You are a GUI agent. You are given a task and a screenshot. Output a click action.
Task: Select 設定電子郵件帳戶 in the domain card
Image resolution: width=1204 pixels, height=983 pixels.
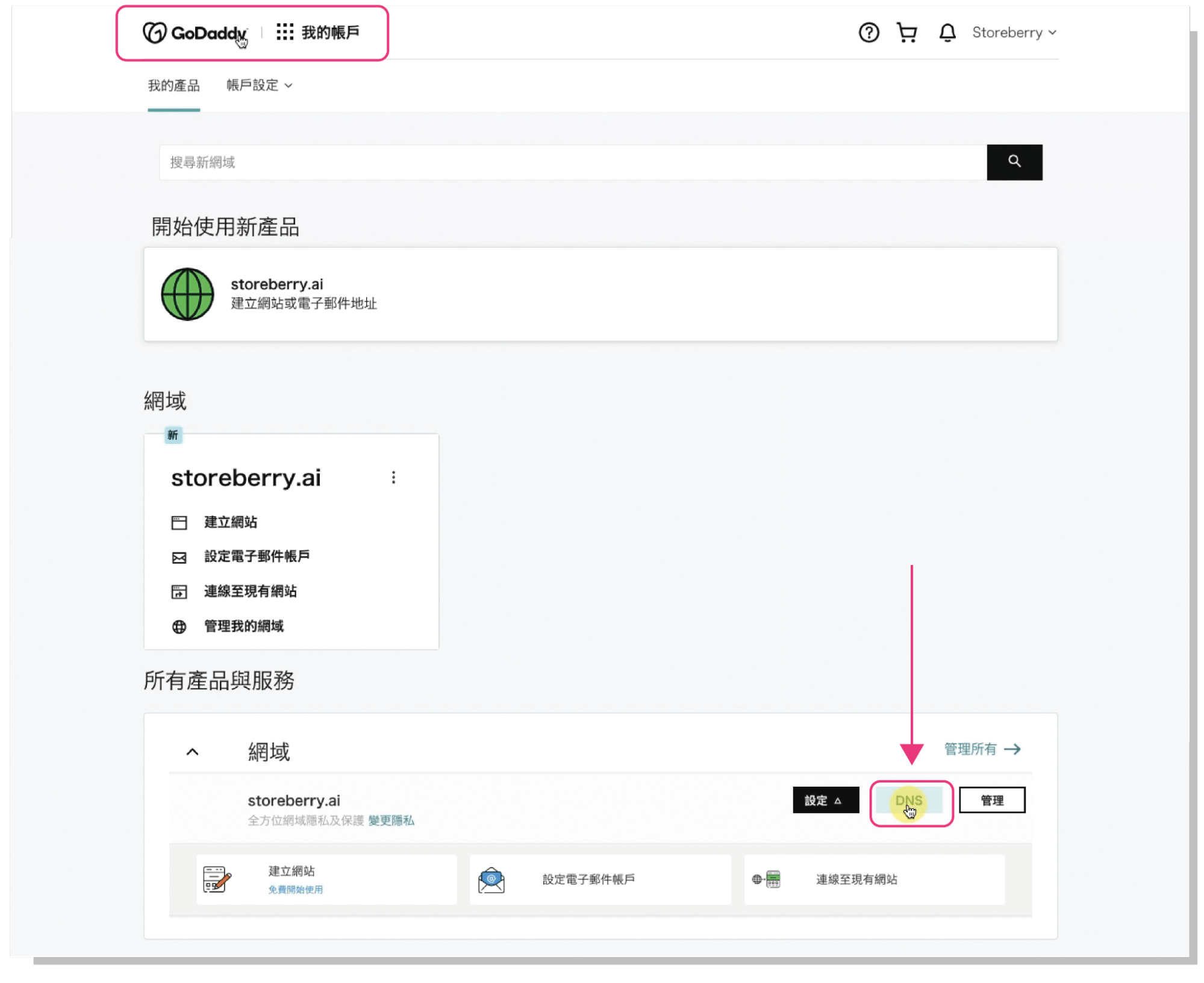pyautogui.click(x=257, y=557)
